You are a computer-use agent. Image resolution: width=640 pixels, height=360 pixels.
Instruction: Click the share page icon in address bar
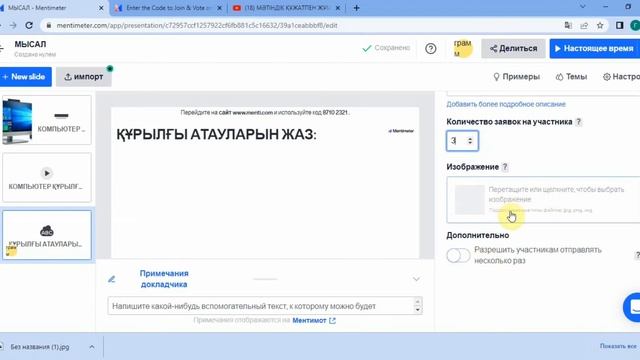point(584,25)
